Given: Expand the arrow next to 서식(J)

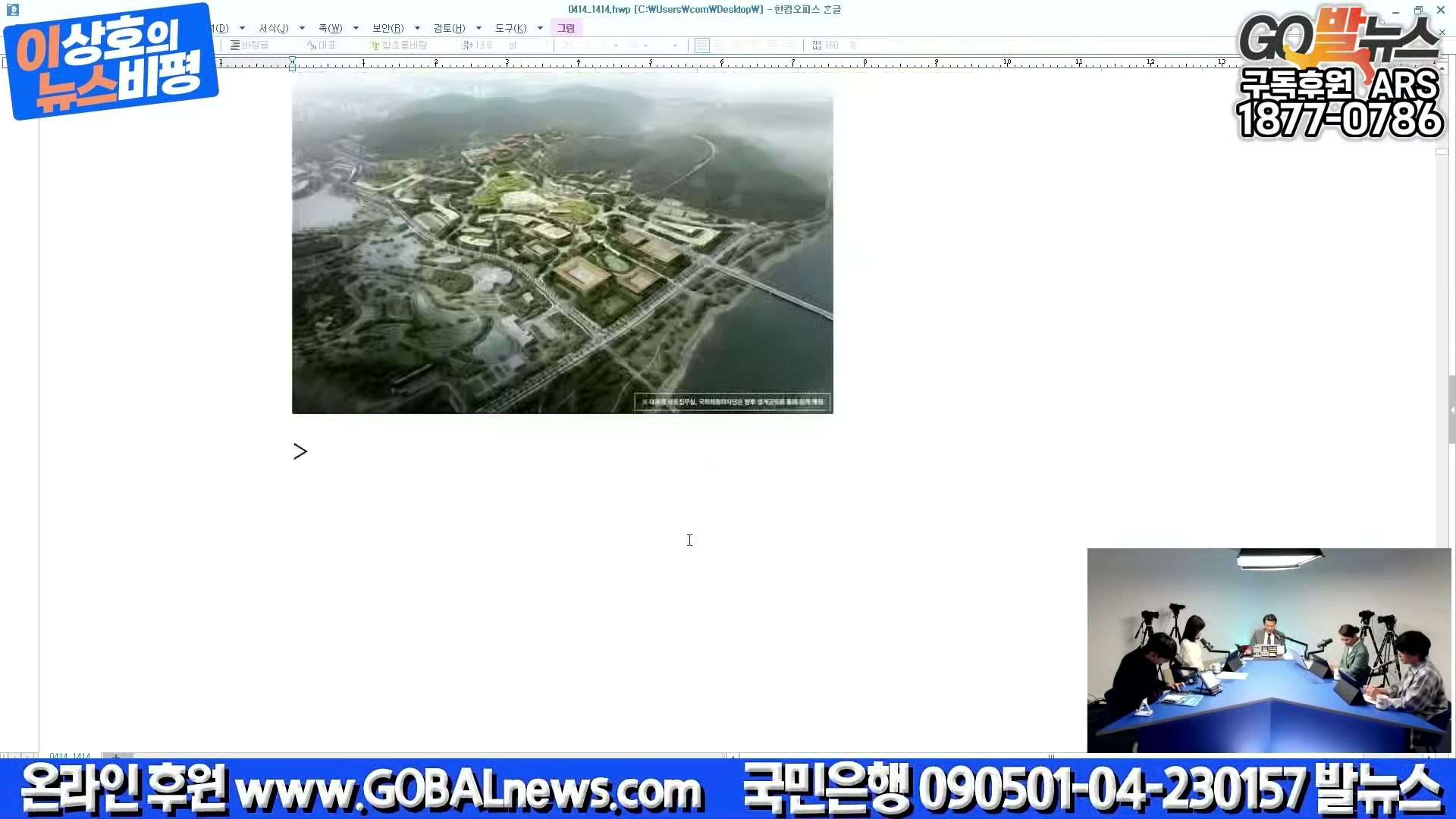Looking at the screenshot, I should [302, 28].
